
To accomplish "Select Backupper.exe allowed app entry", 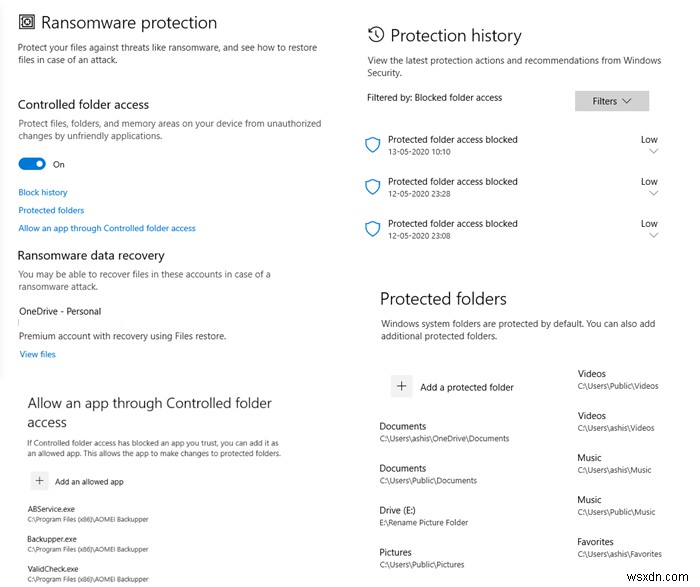I will [53, 539].
